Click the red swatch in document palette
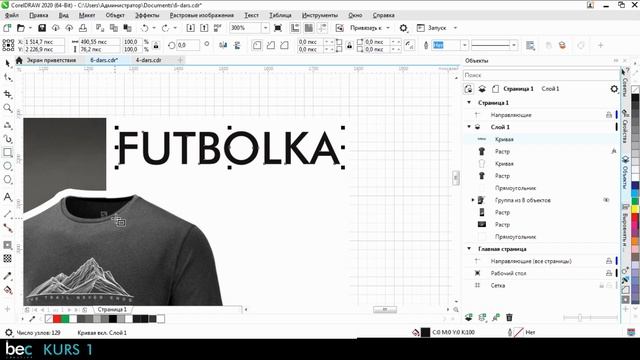This screenshot has width=640, height=360. (x=57, y=318)
